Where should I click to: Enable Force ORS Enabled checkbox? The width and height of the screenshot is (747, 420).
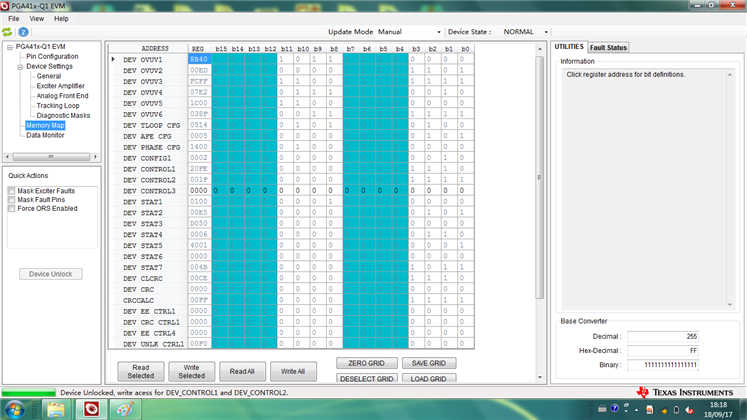(11, 209)
